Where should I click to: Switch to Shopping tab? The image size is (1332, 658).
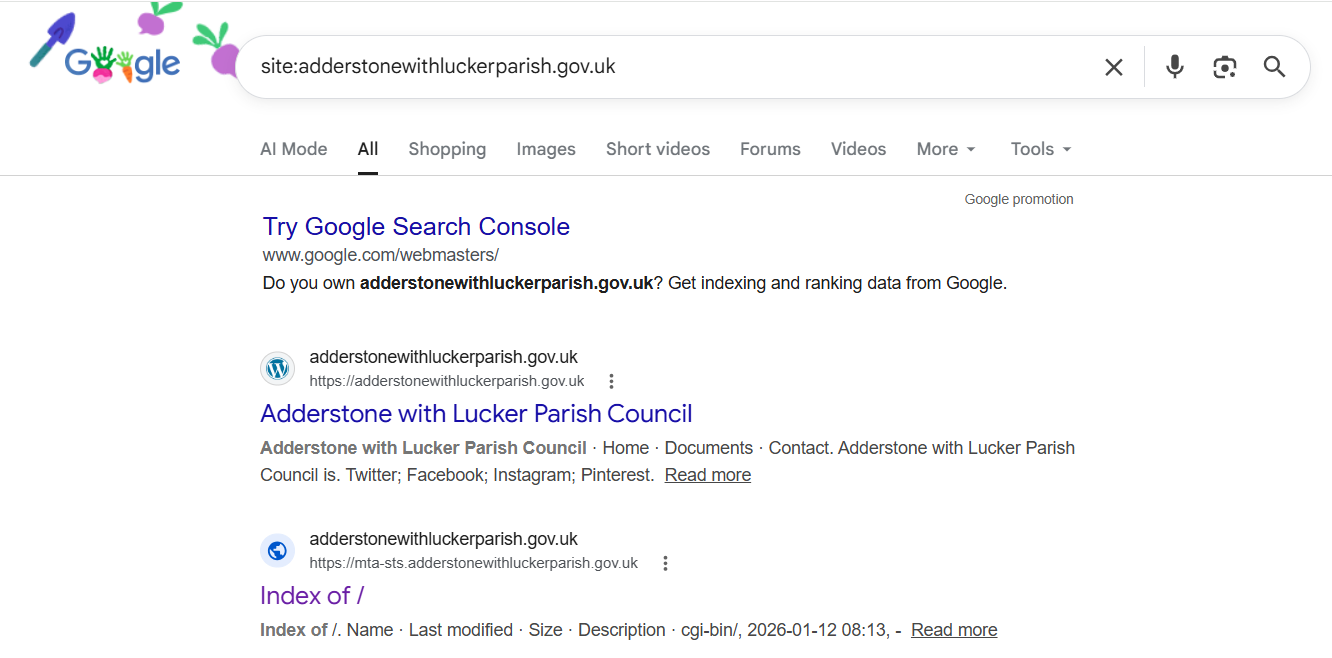click(447, 149)
